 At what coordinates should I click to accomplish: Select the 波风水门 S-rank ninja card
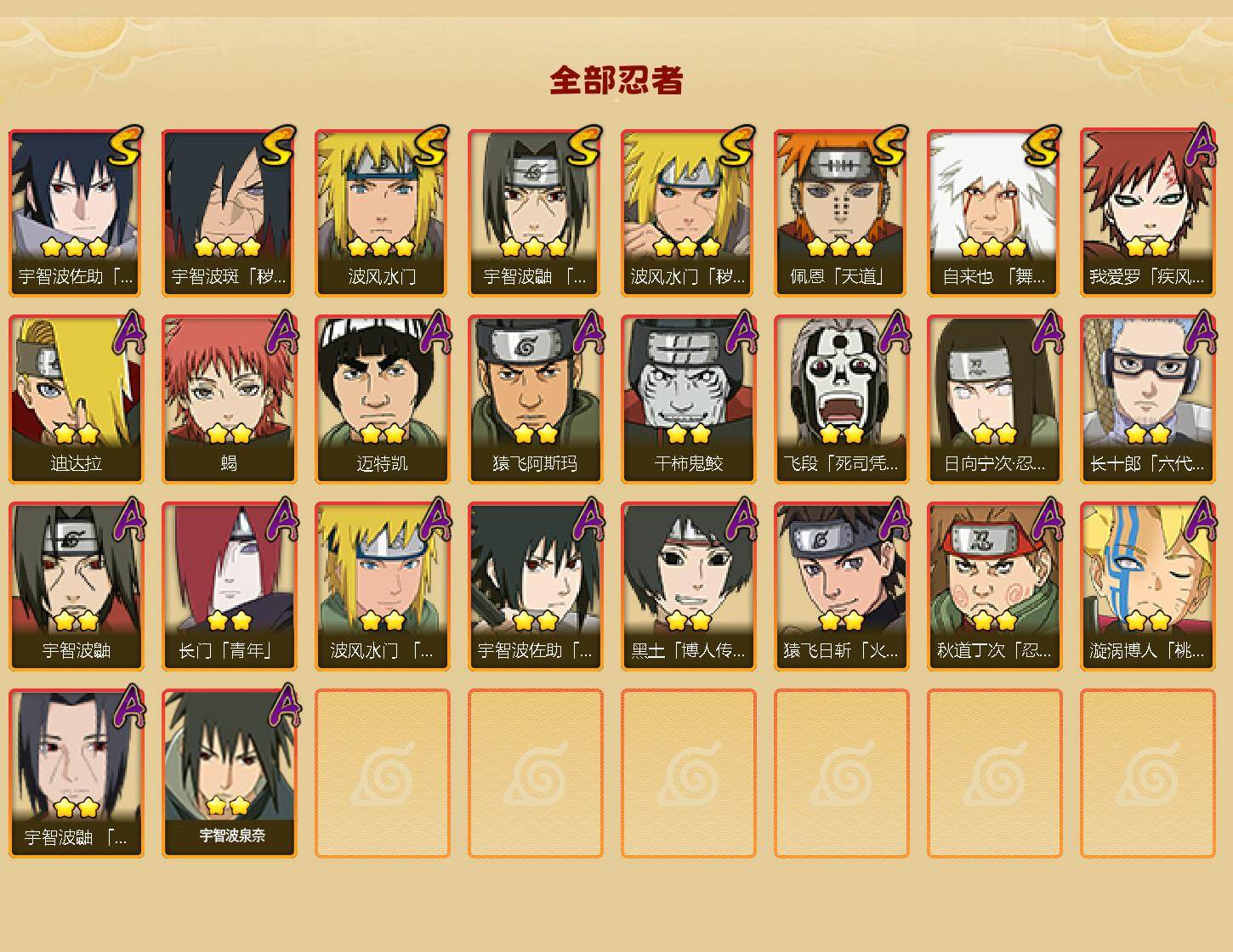pos(383,212)
